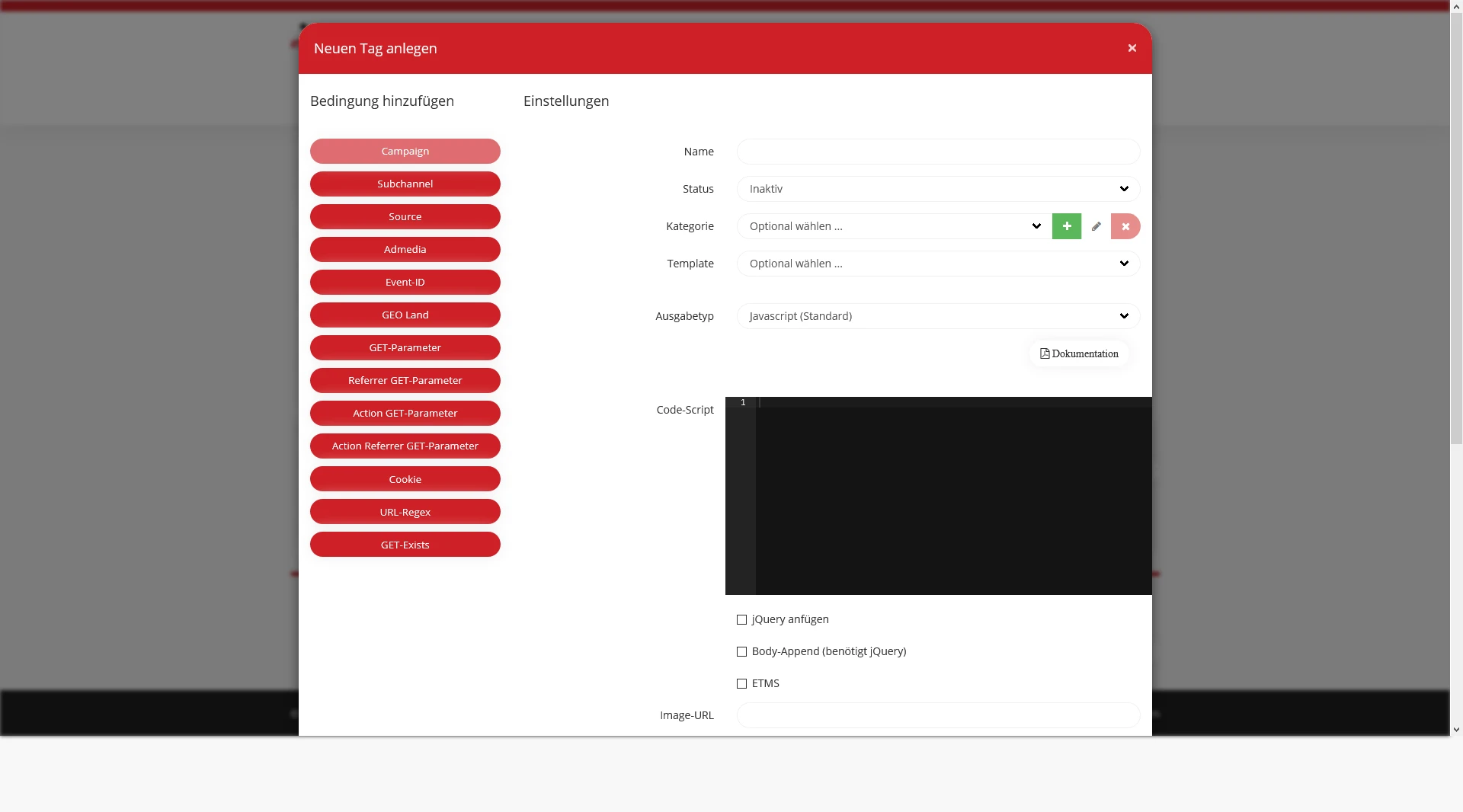Close the Neuen Tag anlegen dialog
The width and height of the screenshot is (1463, 812).
[1132, 48]
